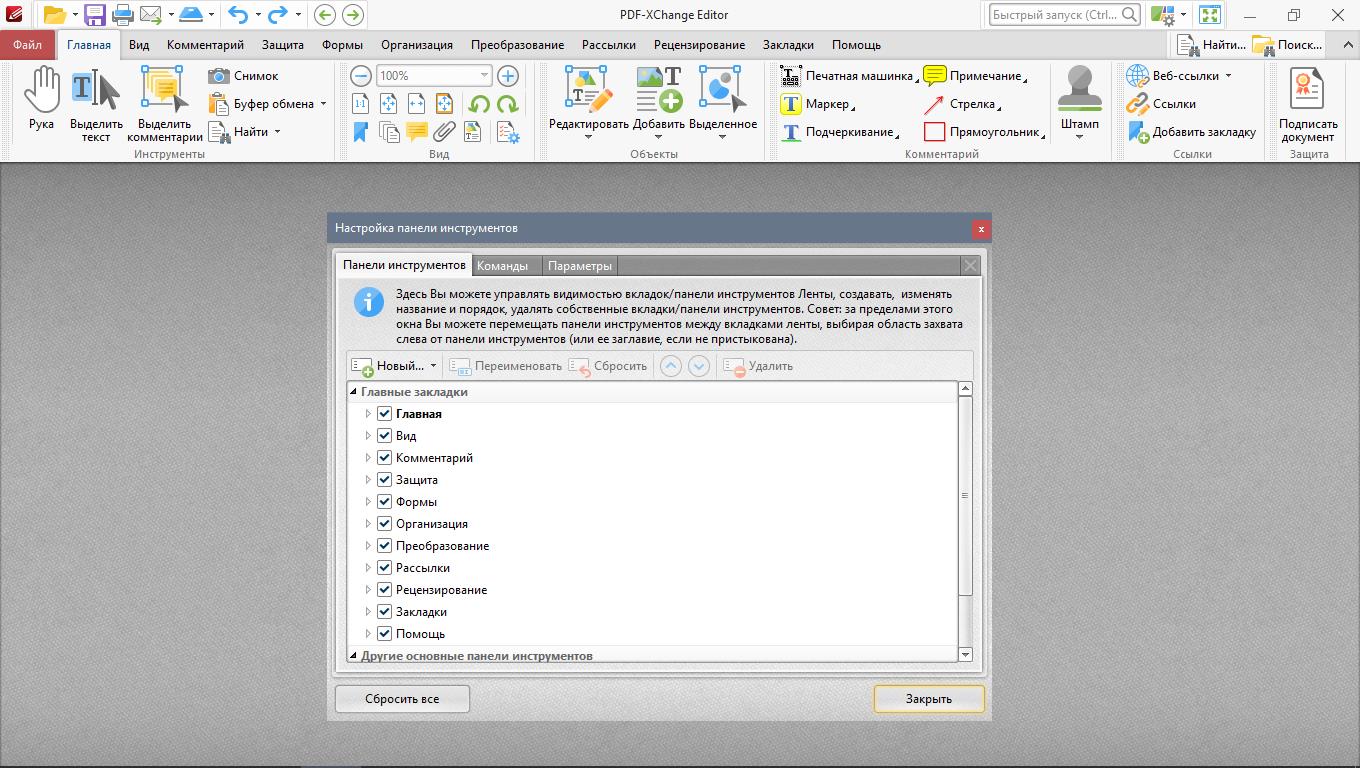
Task: Open bookmarks pane via blue bookmark icon
Action: (x=361, y=132)
